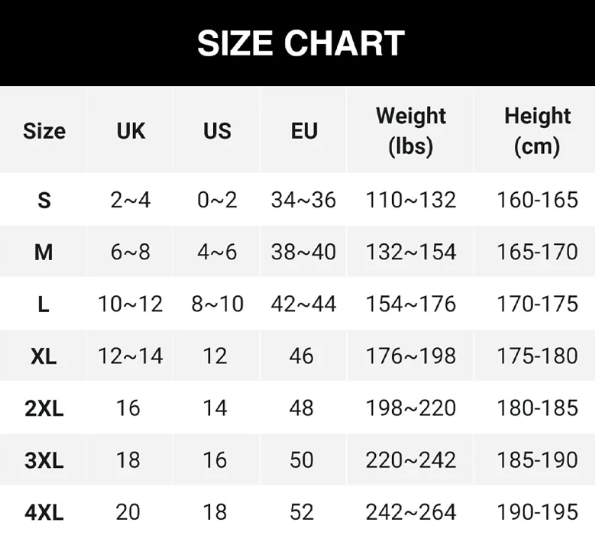Select the 170-175 height cell
The width and height of the screenshot is (595, 536).
click(537, 304)
